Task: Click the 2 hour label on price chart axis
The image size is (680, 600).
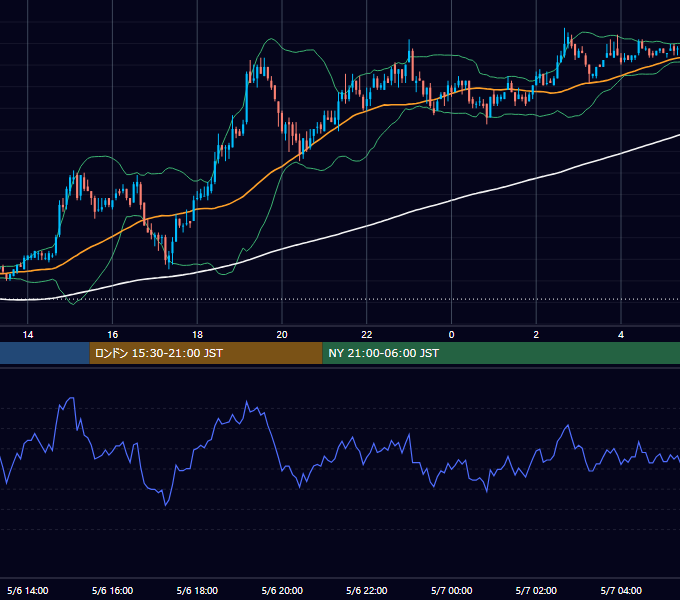Action: (536, 335)
